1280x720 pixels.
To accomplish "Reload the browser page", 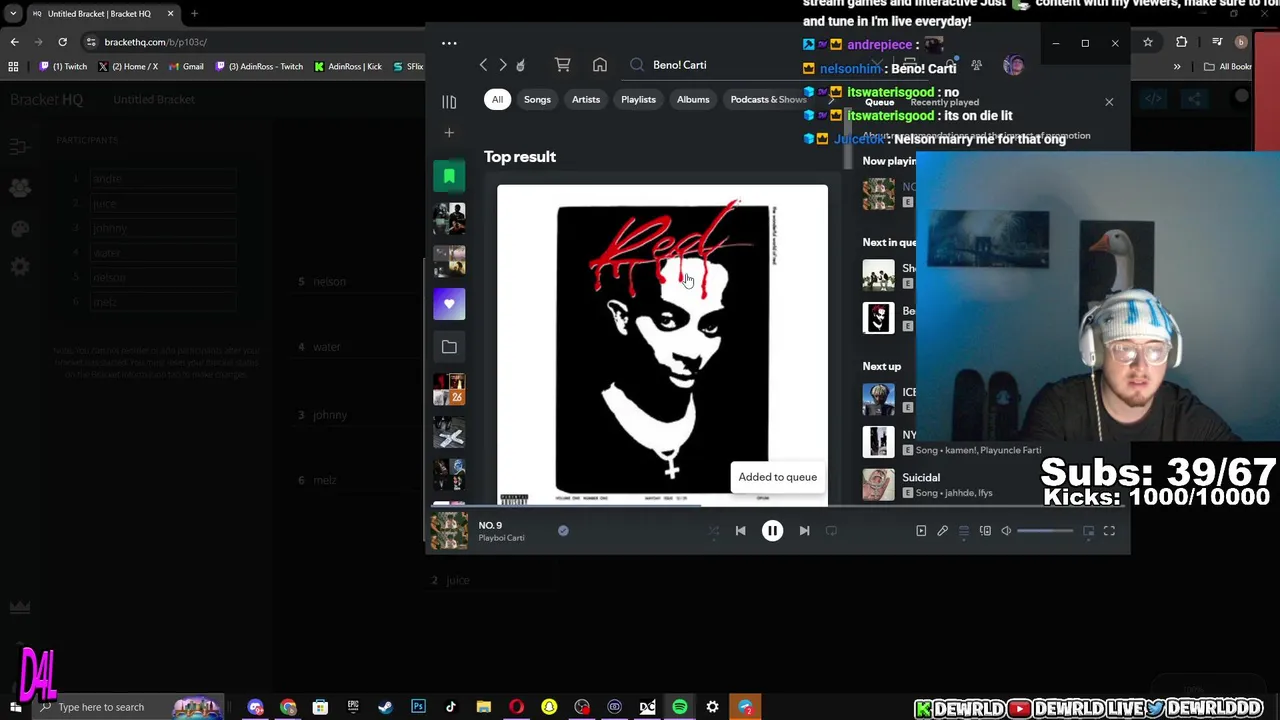I will (62, 42).
